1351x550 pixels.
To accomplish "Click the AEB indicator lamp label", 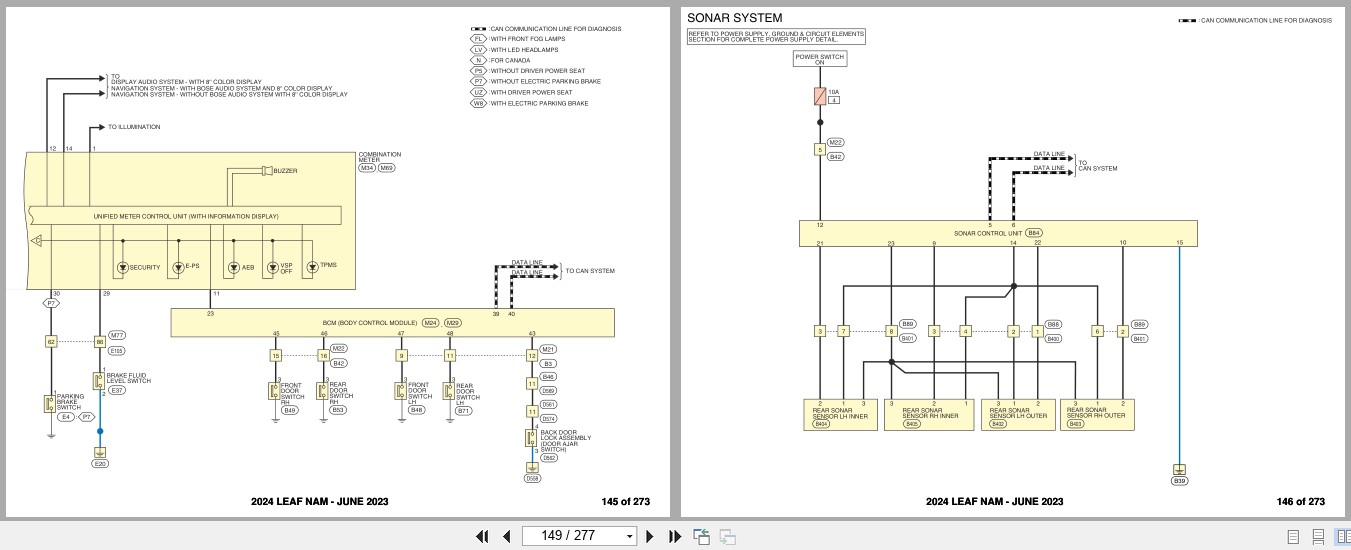I will (248, 267).
